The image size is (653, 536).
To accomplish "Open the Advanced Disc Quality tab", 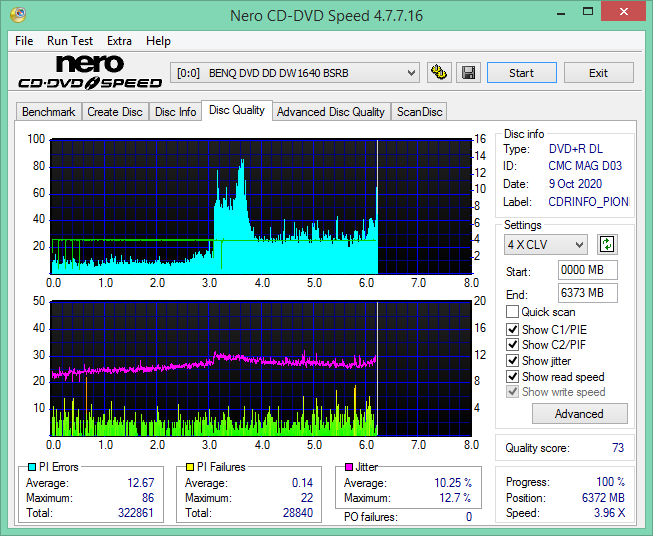I will [331, 112].
